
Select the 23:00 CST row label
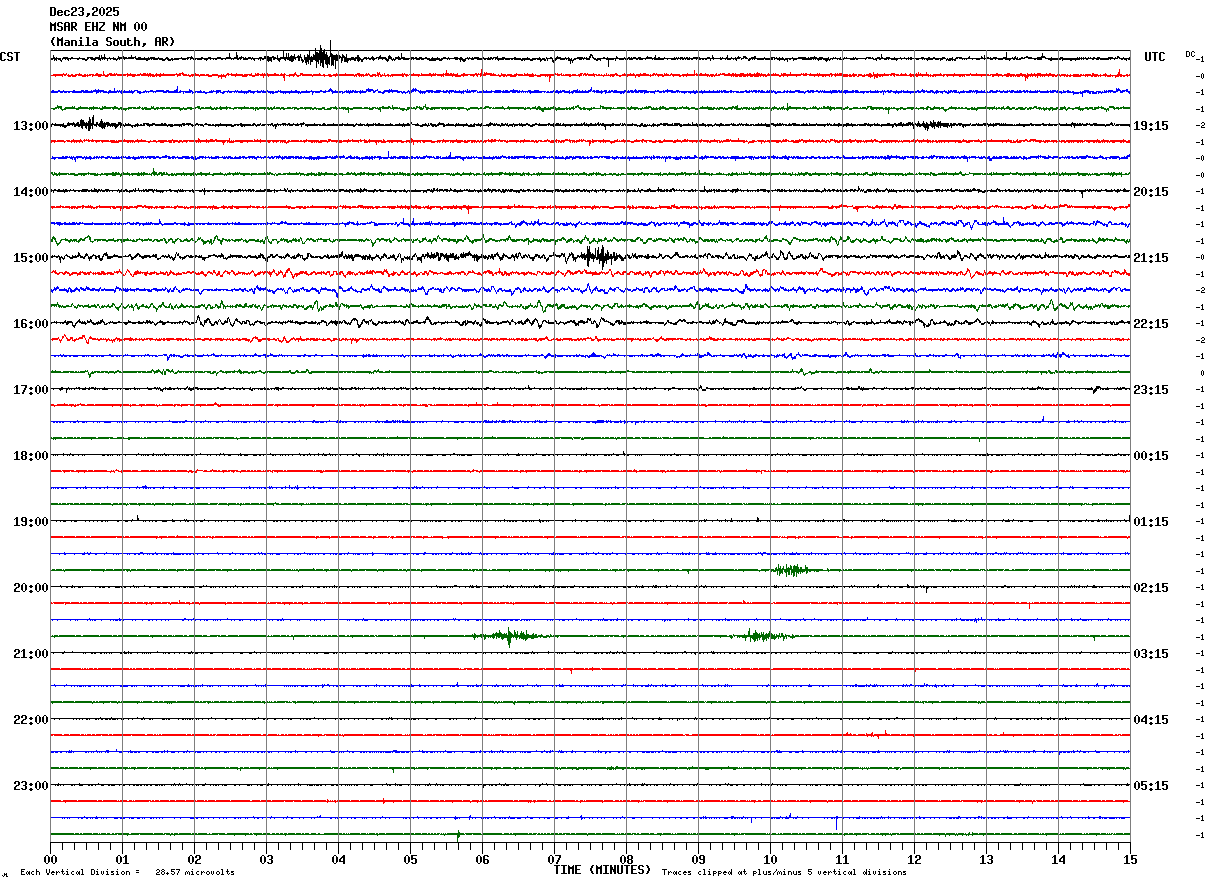tap(31, 786)
